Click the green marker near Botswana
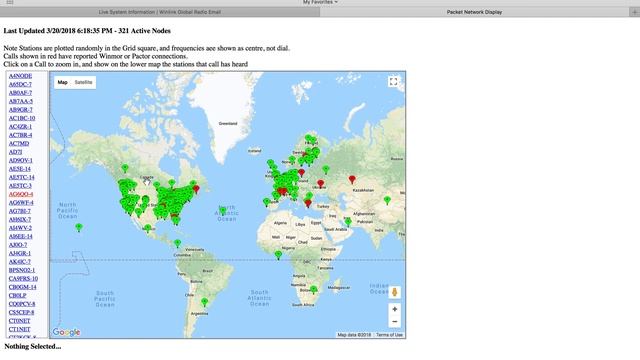The width and height of the screenshot is (640, 360). tap(313, 290)
